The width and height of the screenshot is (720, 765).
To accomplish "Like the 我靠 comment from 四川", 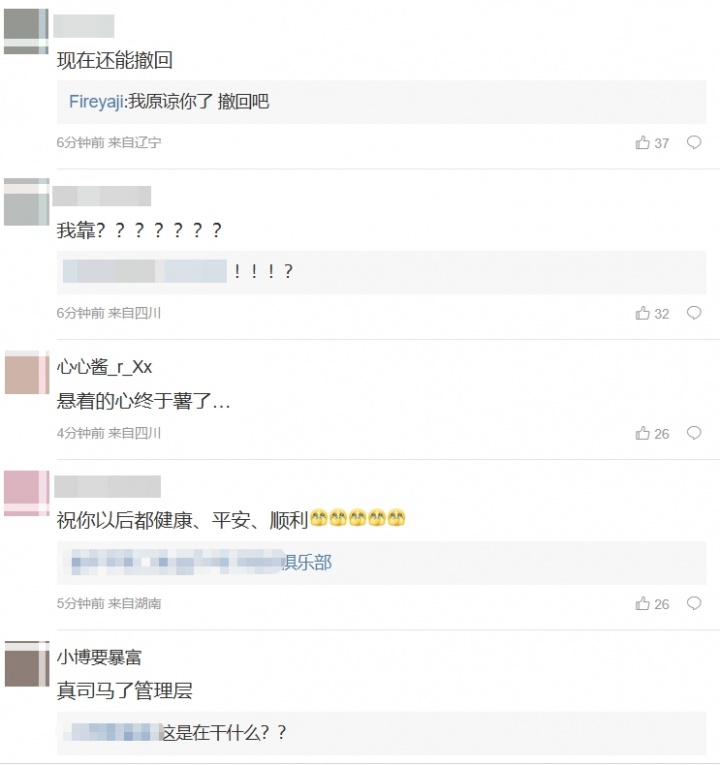I will [x=642, y=313].
